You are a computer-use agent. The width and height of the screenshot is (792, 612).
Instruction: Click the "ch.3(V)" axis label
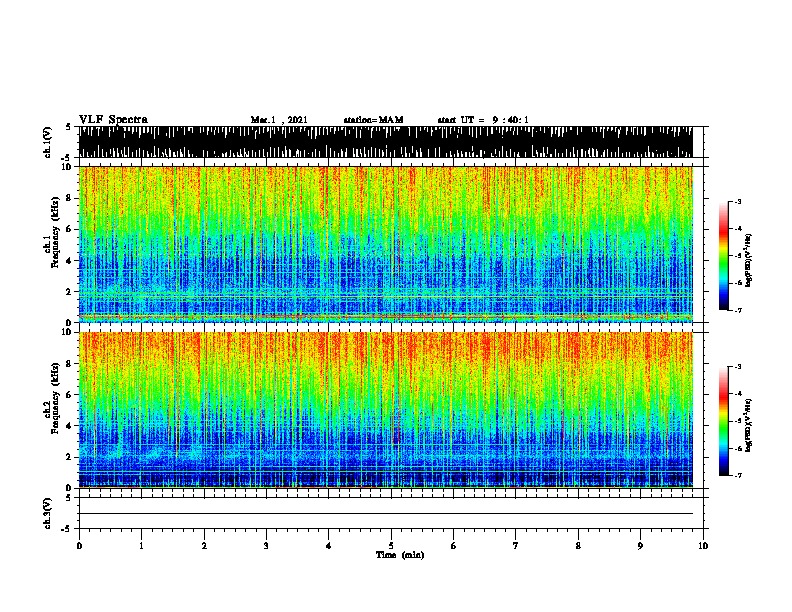point(48,514)
